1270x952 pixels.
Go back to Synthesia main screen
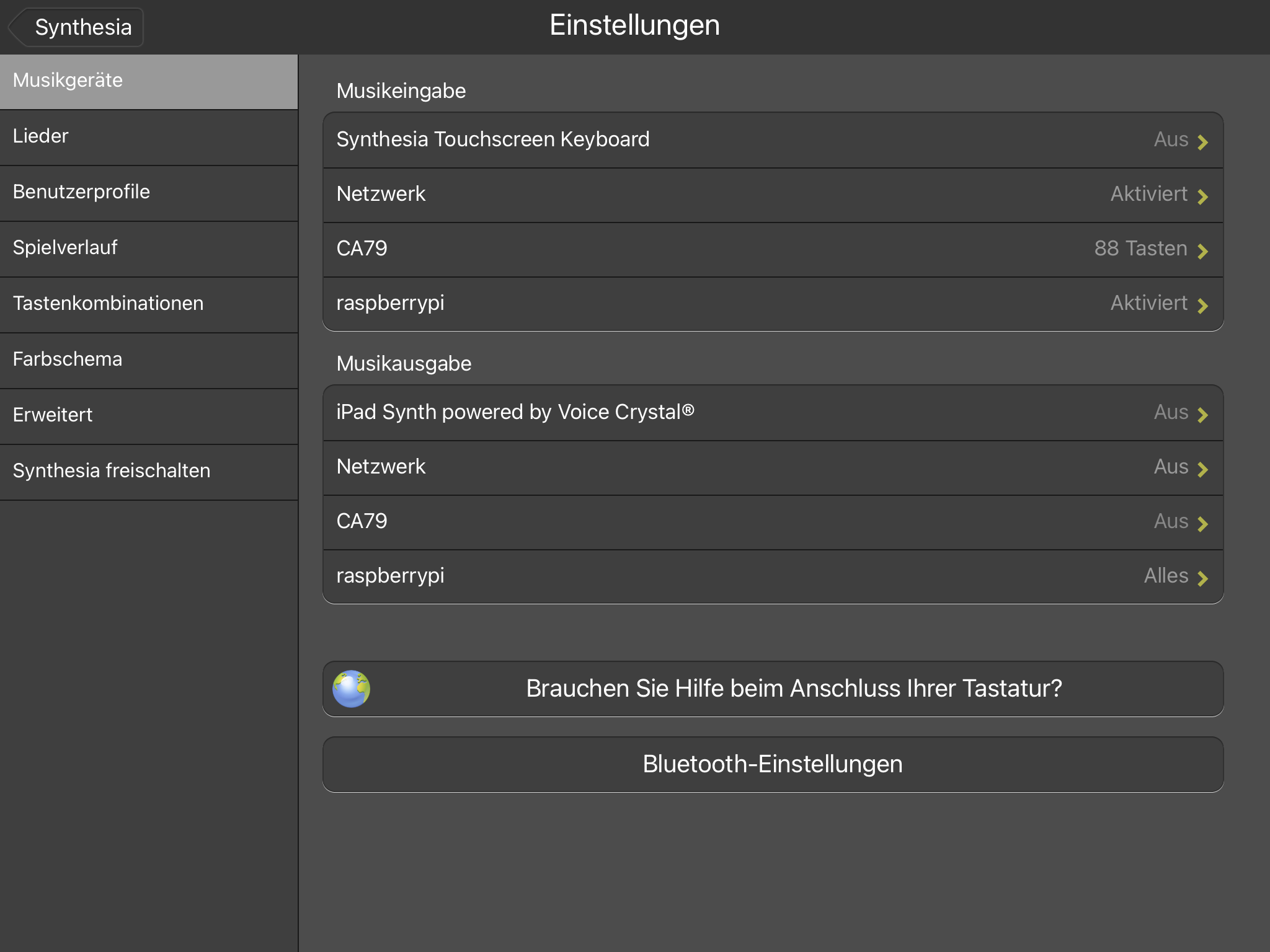coord(76,27)
